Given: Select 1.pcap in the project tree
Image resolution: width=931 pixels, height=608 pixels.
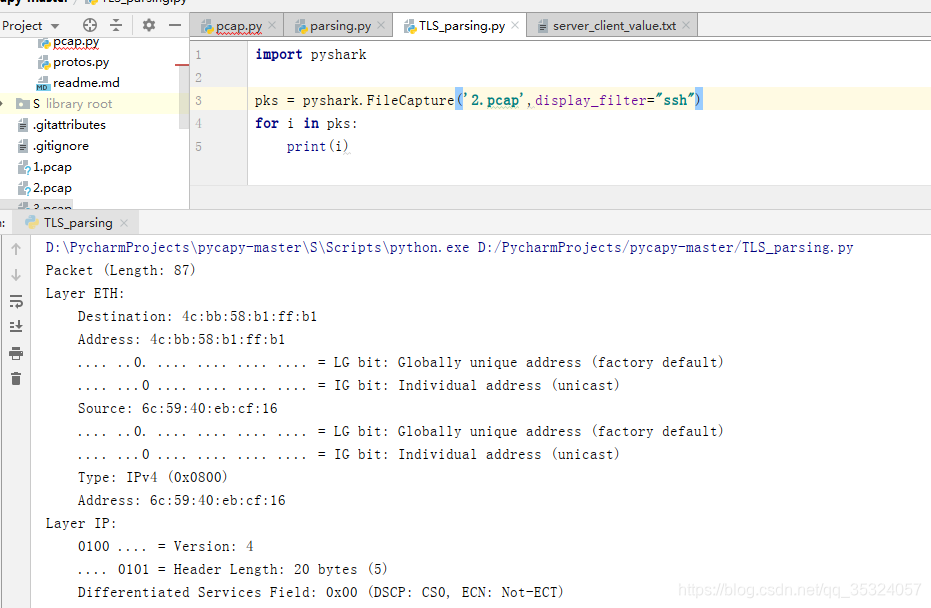Looking at the screenshot, I should tap(52, 167).
